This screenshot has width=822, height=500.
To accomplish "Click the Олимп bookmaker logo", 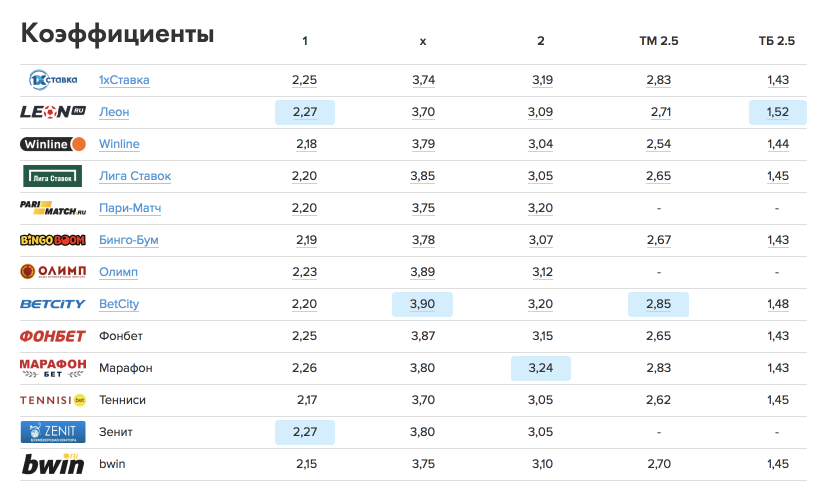I will point(53,272).
